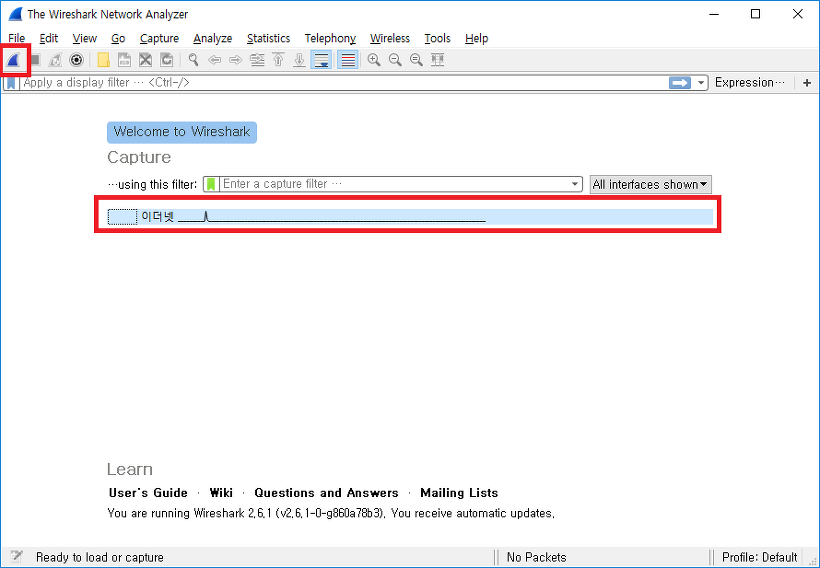The width and height of the screenshot is (820, 568).
Task: Open the Capture menu
Action: click(159, 38)
